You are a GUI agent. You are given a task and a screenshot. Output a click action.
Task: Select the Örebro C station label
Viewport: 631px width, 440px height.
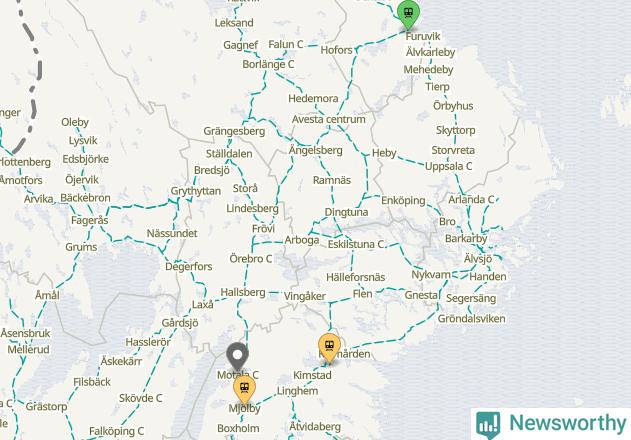(x=251, y=258)
